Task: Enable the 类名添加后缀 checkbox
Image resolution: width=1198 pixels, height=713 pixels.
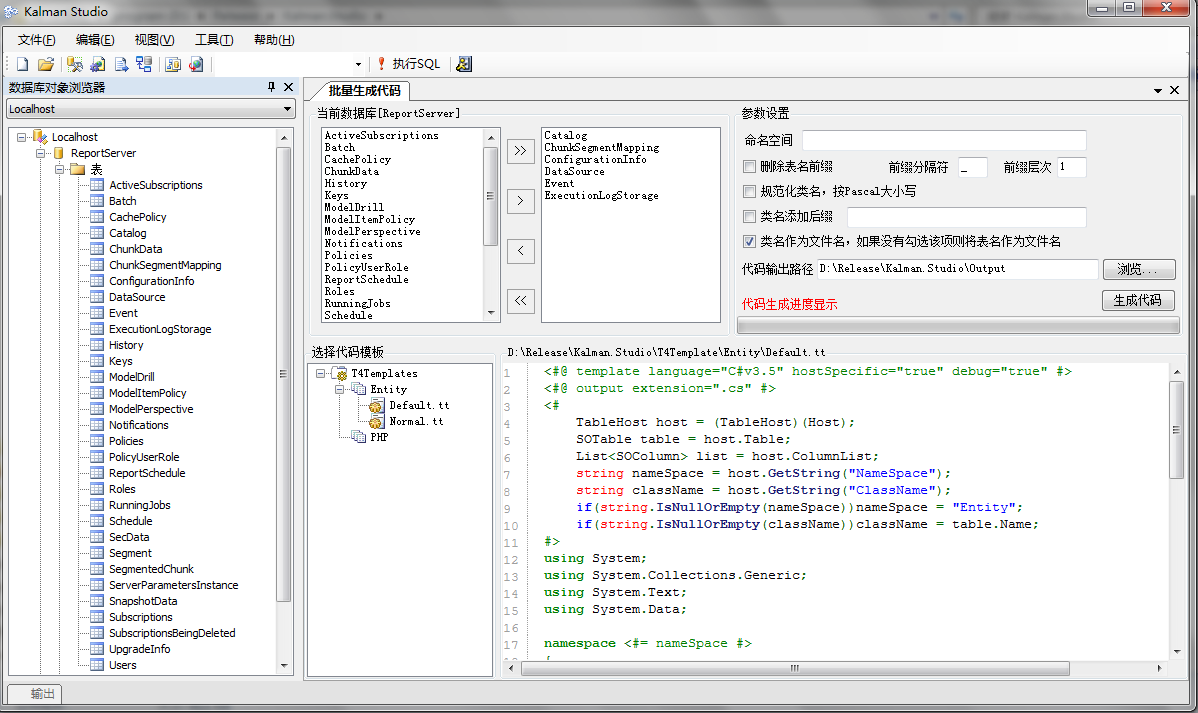Action: click(x=750, y=216)
